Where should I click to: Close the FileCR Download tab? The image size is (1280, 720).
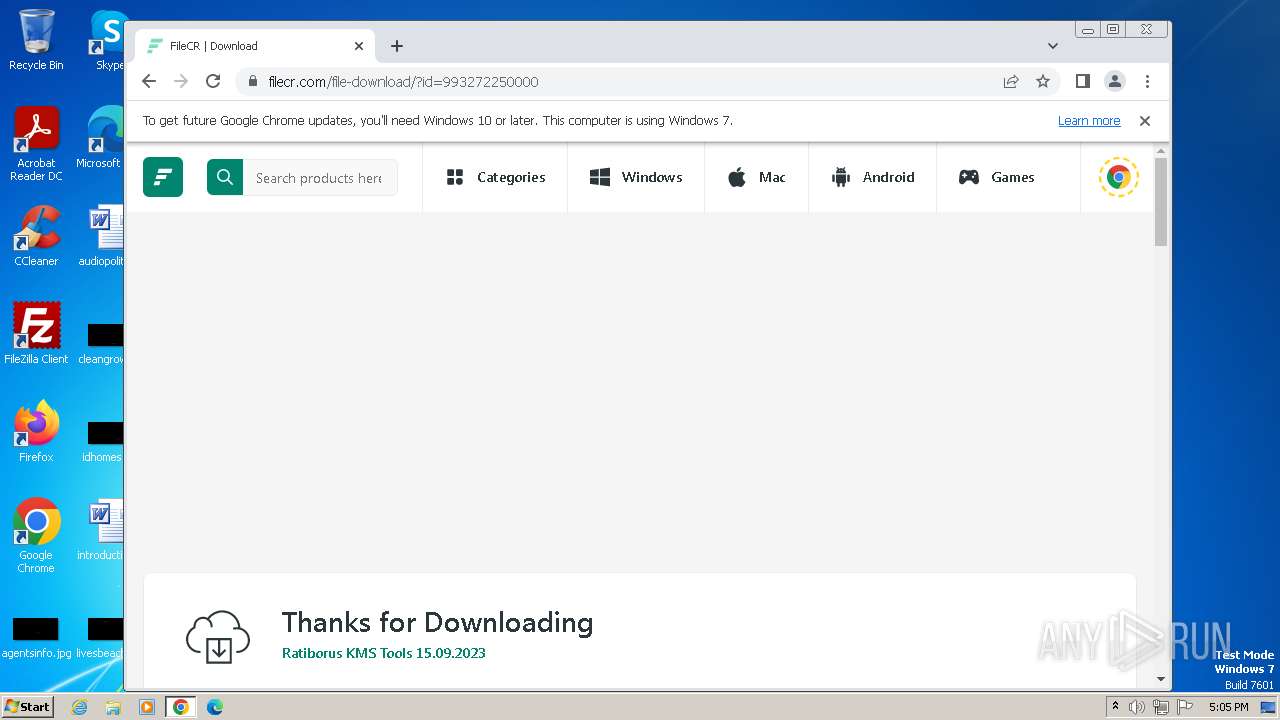click(359, 46)
